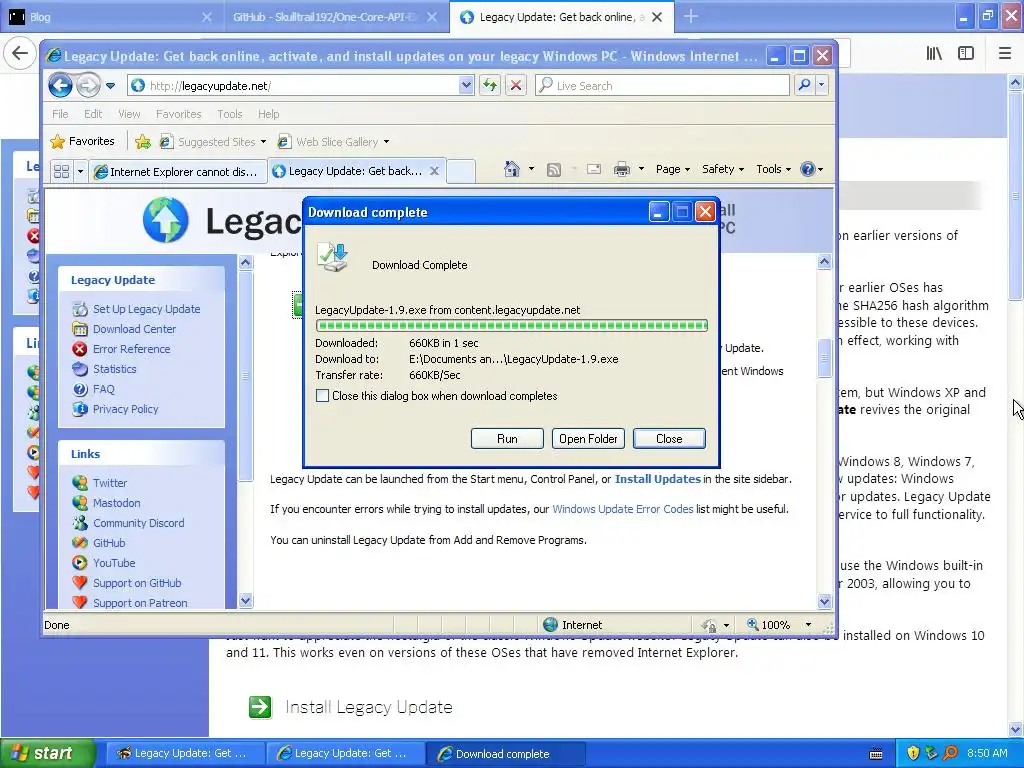Click the Firefox back arrow
The height and width of the screenshot is (768, 1024).
20,54
